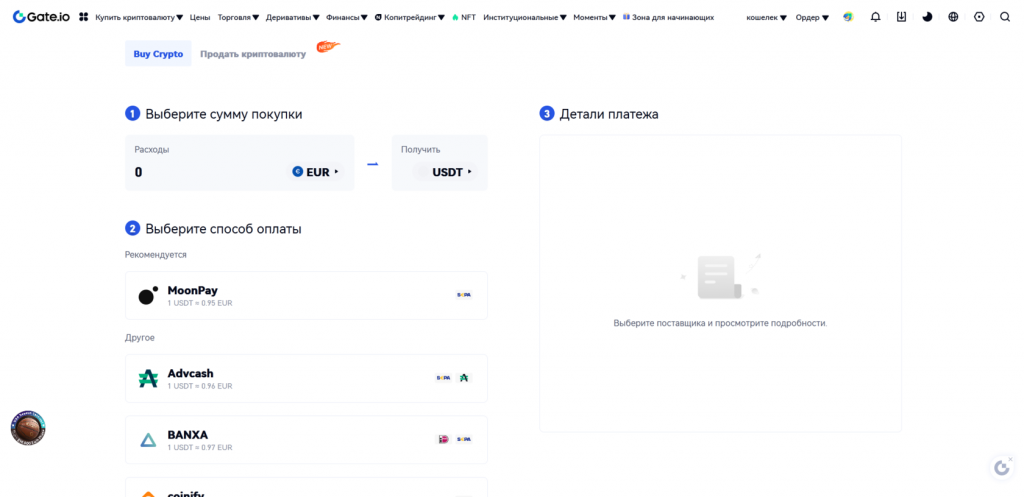This screenshot has width=1024, height=497.
Task: Switch to the Buy Crypto tab
Action: pyautogui.click(x=158, y=54)
